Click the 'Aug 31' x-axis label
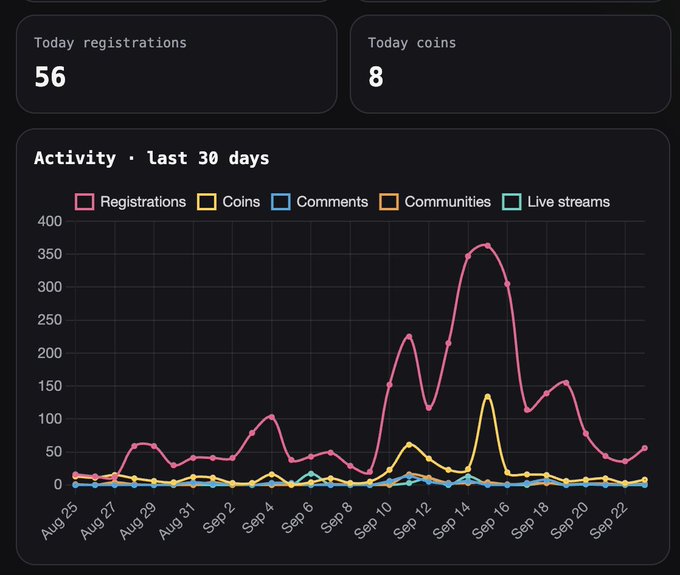The width and height of the screenshot is (680, 575). (x=177, y=521)
